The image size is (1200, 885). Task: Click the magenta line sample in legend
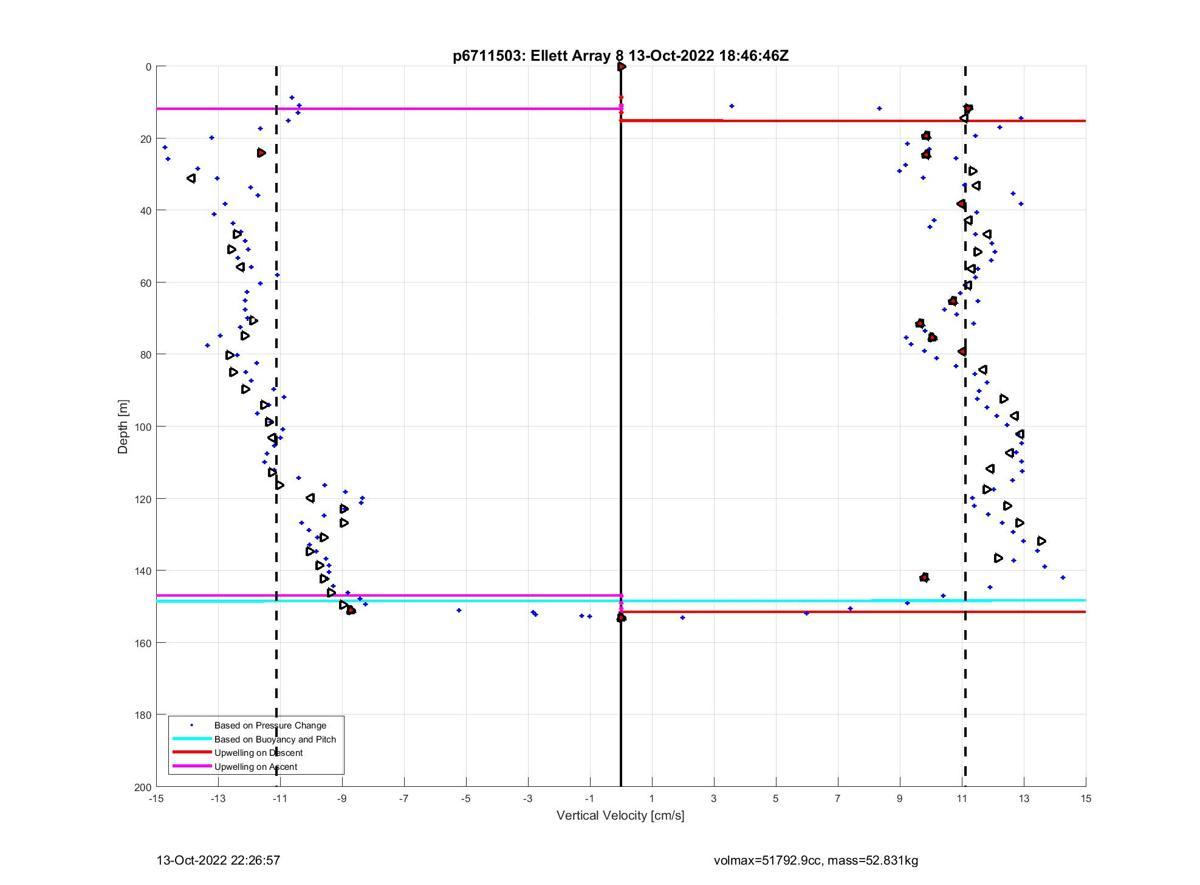(191, 767)
